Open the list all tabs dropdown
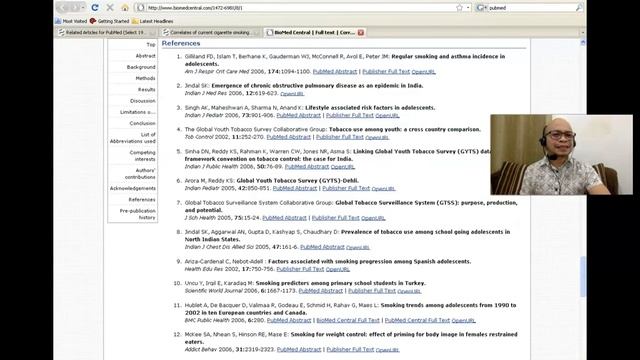Viewport: 640px width, 360px height. pyautogui.click(x=582, y=32)
